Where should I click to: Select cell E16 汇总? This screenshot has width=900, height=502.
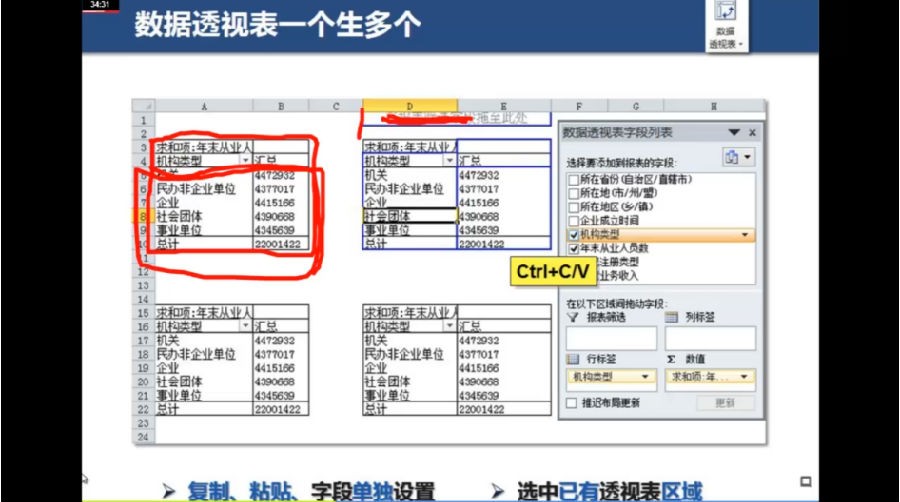504,326
